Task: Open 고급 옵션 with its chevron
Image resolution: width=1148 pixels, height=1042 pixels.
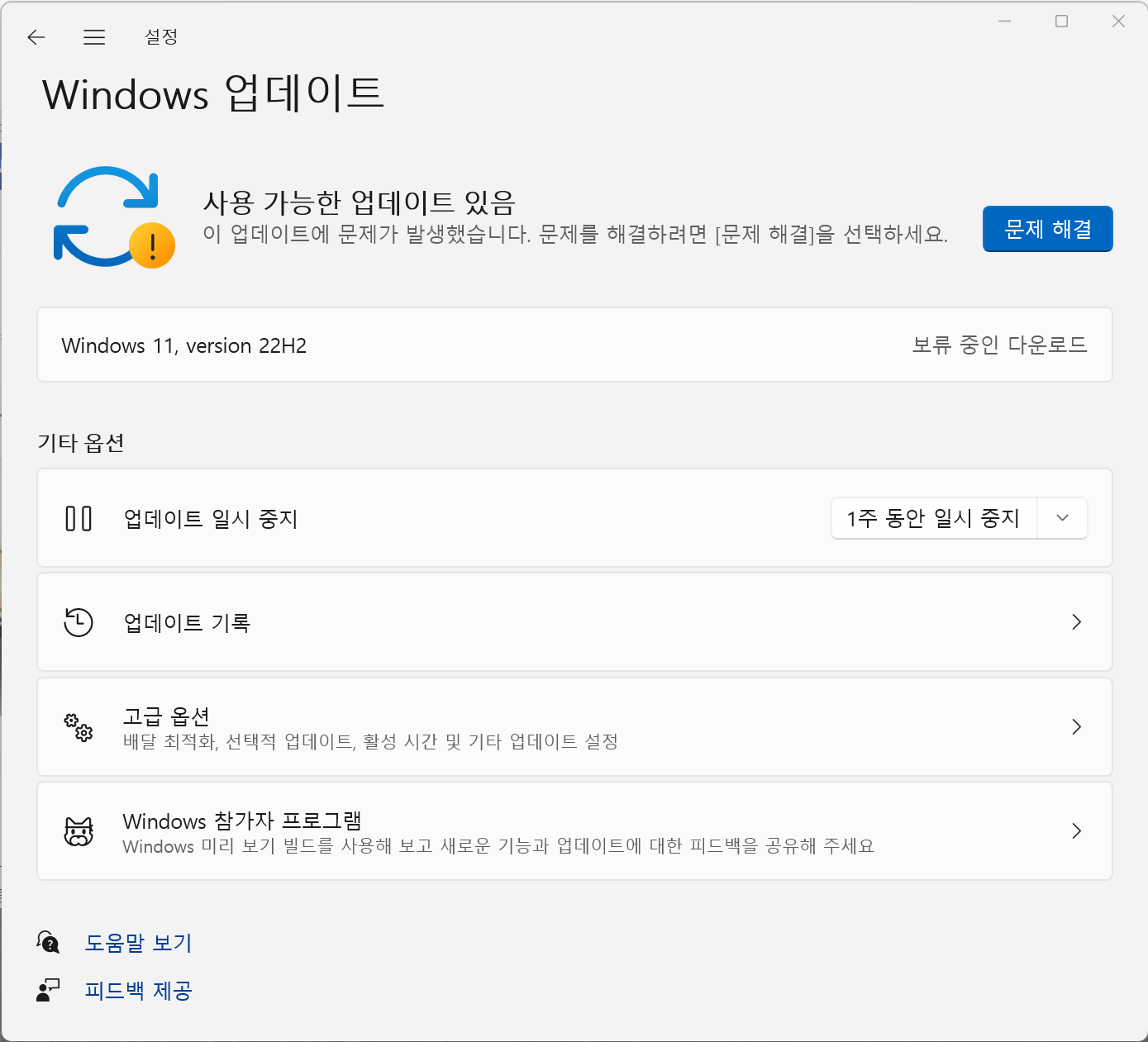Action: click(x=1076, y=727)
